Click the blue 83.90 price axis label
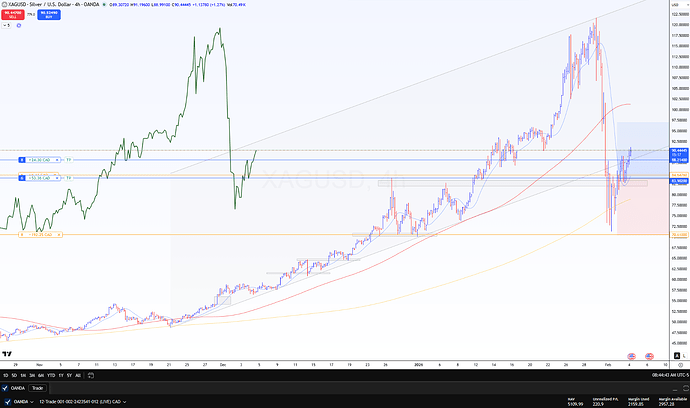Viewport: 690px width, 408px height. [x=679, y=181]
